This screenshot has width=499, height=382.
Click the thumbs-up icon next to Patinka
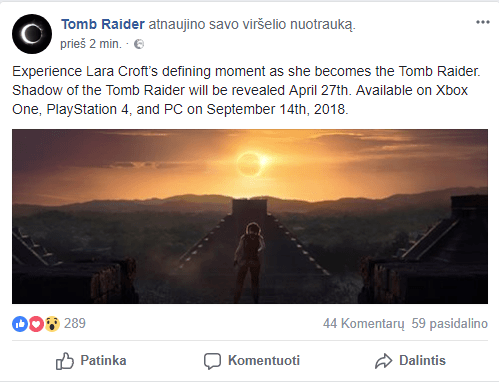tap(64, 361)
